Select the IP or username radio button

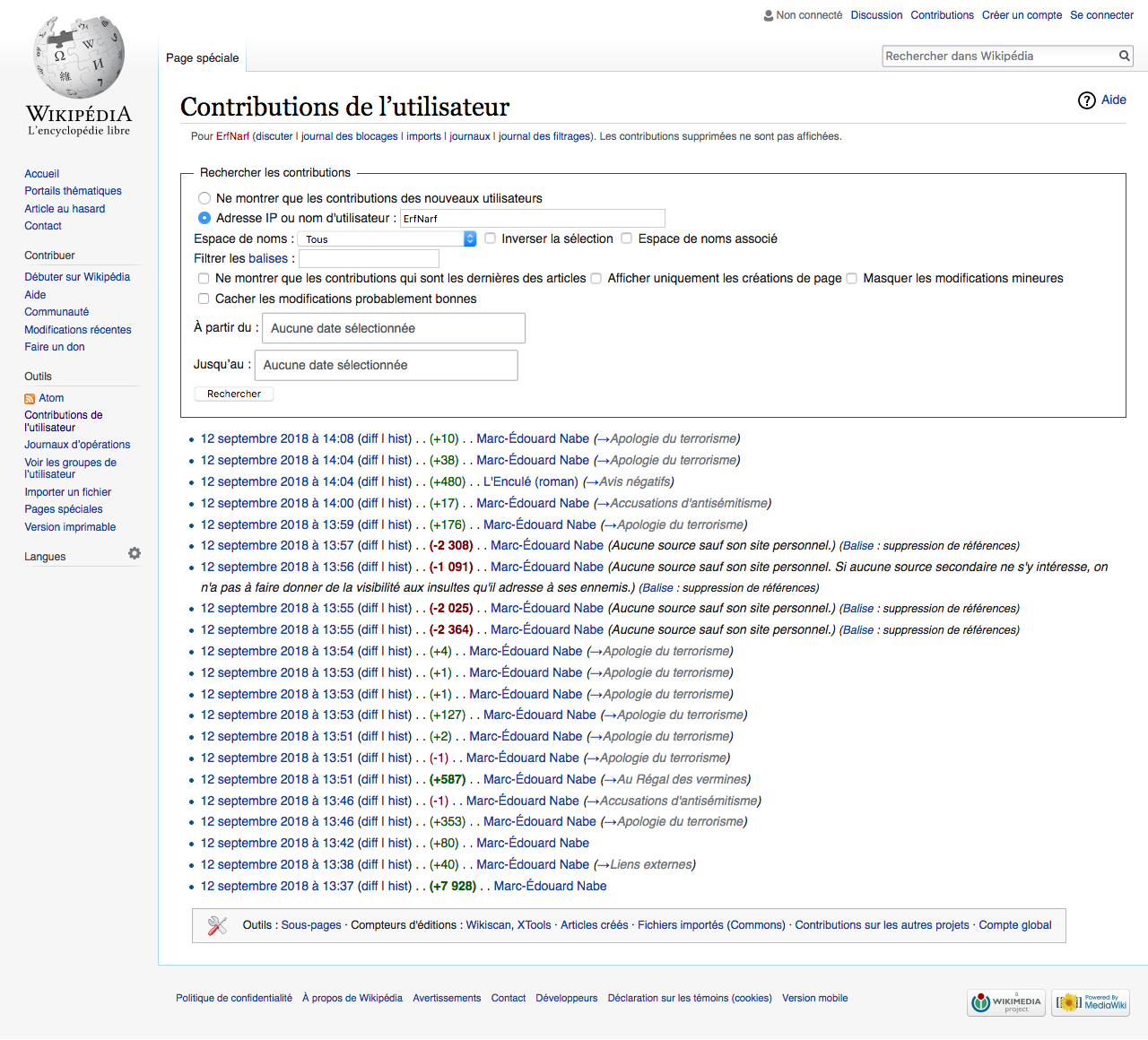pos(204,218)
